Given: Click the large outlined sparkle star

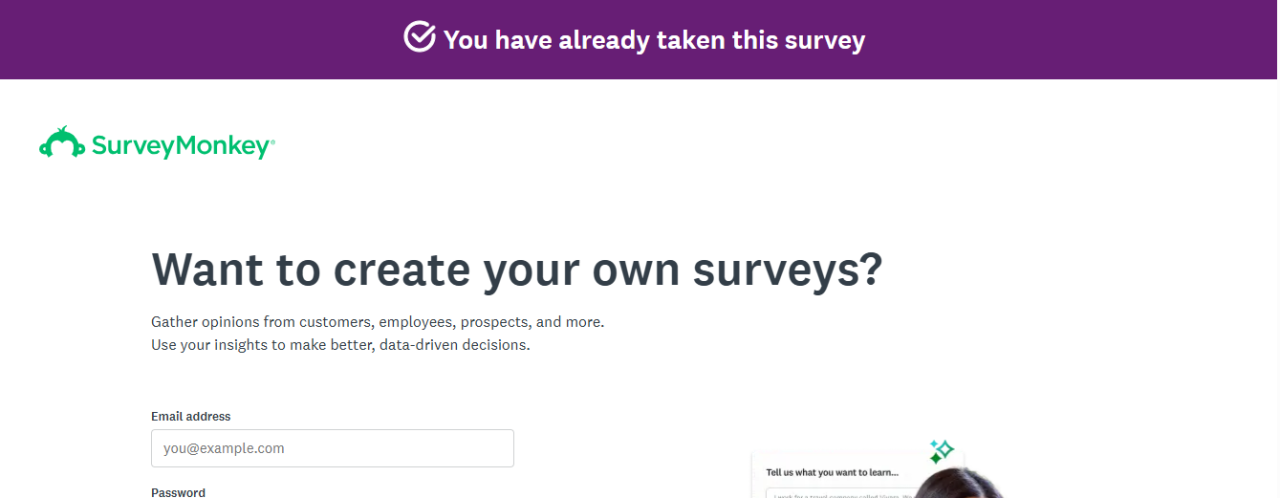Looking at the screenshot, I should (x=945, y=449).
